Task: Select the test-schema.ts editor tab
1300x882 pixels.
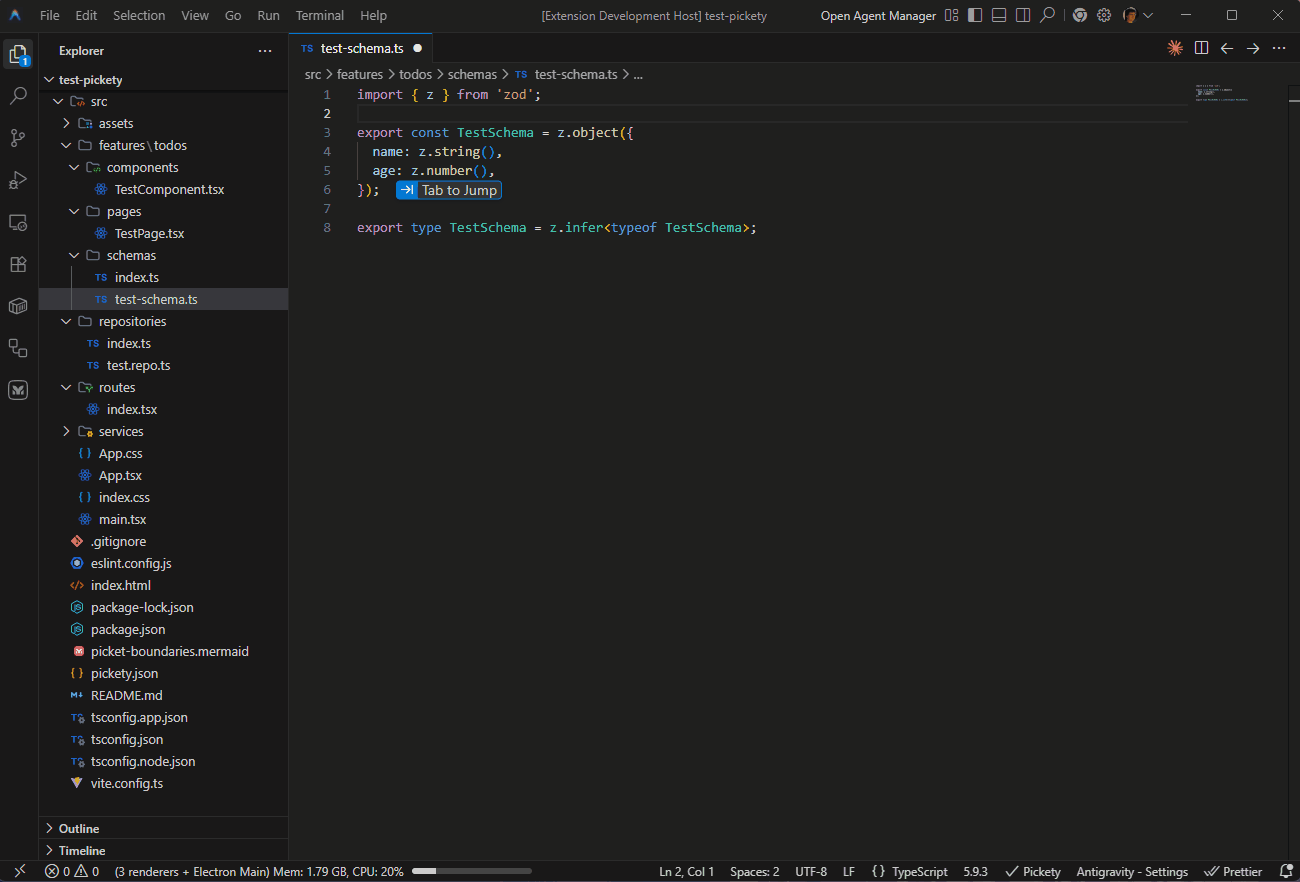Action: coord(361,48)
